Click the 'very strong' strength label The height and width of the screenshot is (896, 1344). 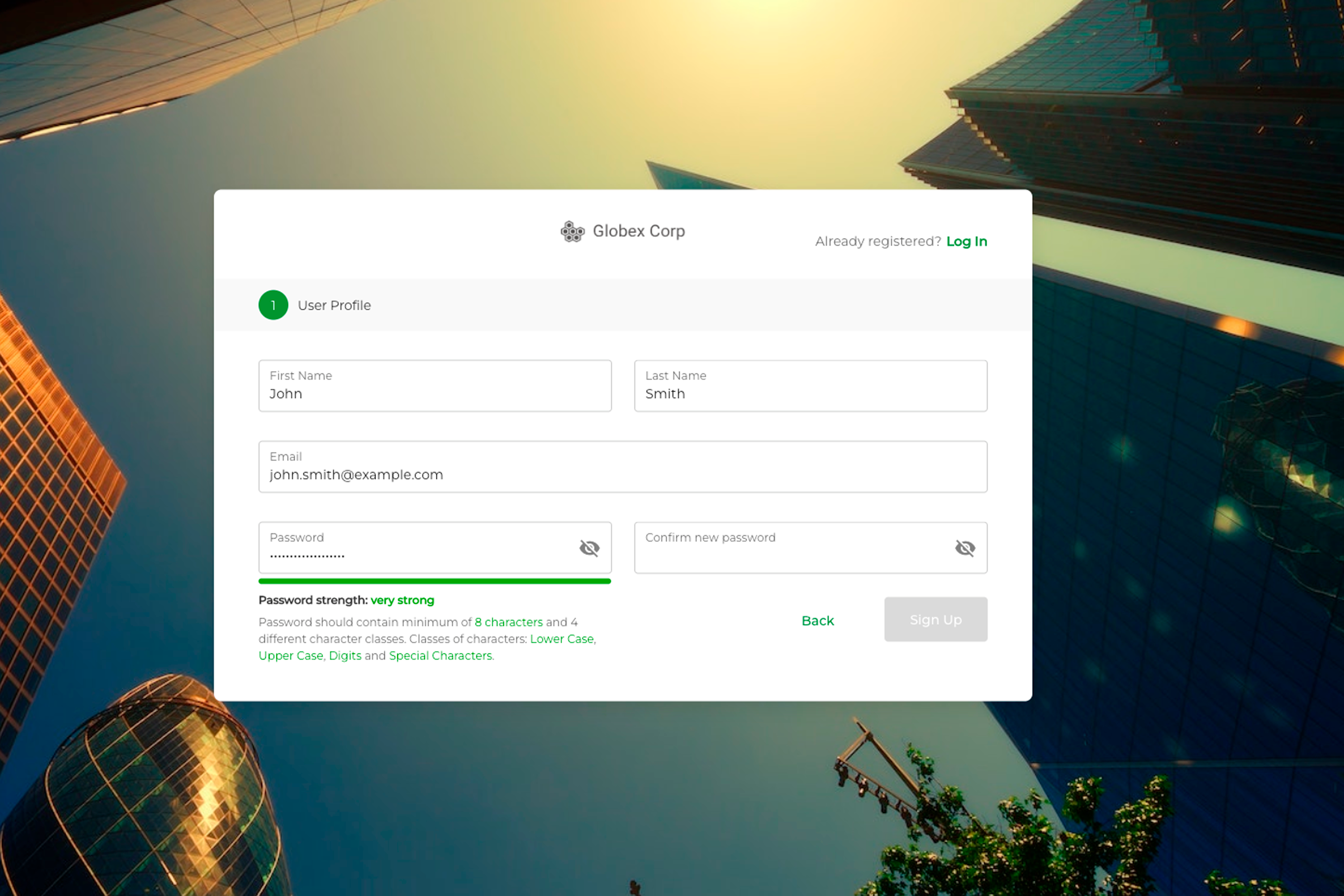click(x=402, y=600)
